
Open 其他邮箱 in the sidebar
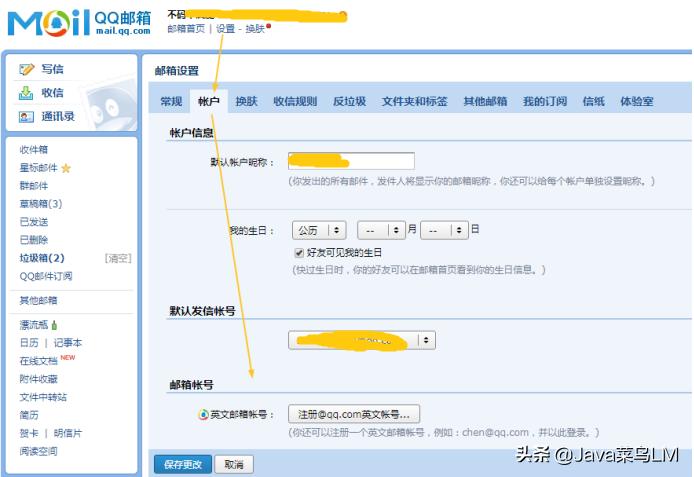(39, 301)
